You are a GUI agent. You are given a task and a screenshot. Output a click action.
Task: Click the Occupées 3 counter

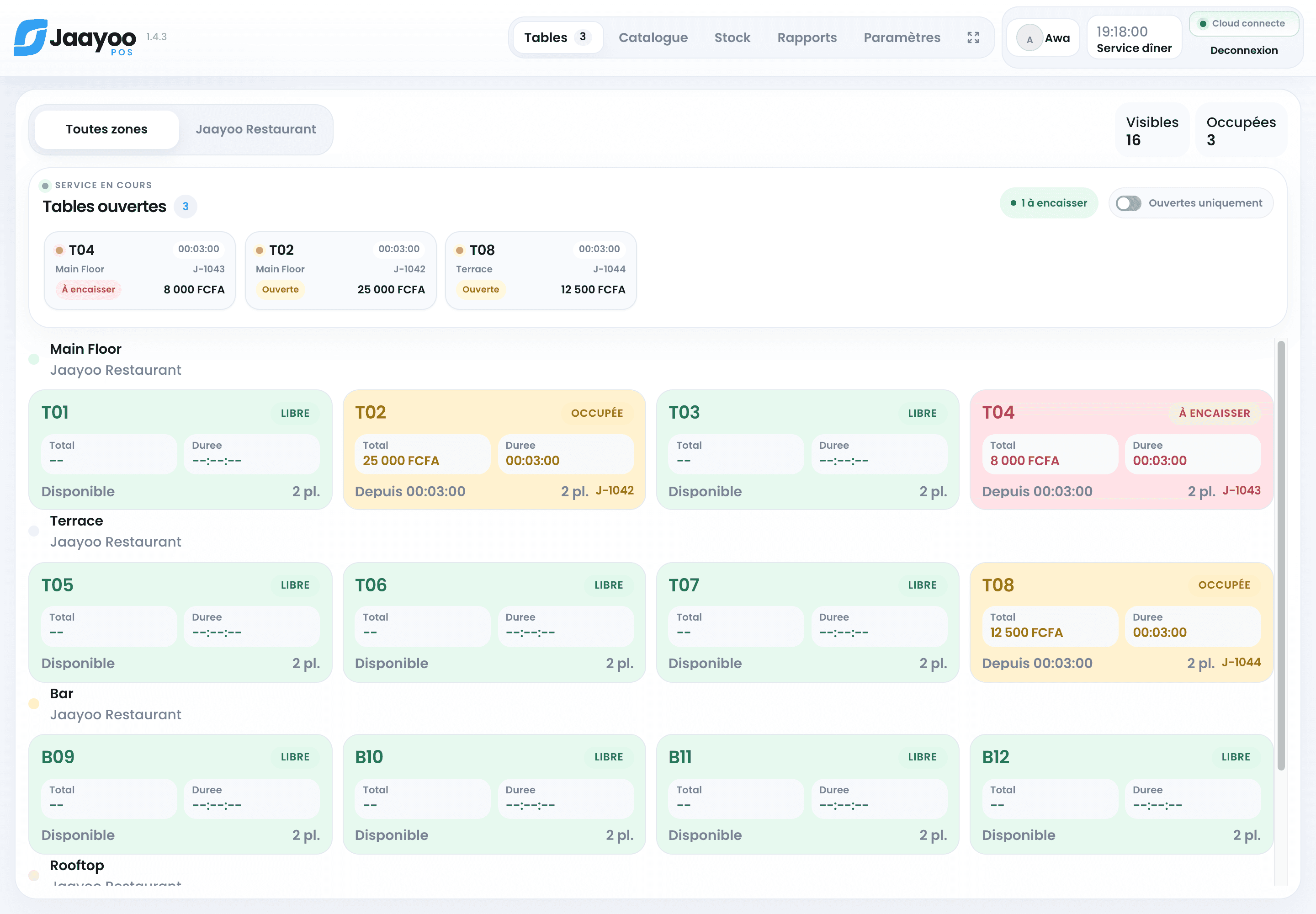point(1241,131)
